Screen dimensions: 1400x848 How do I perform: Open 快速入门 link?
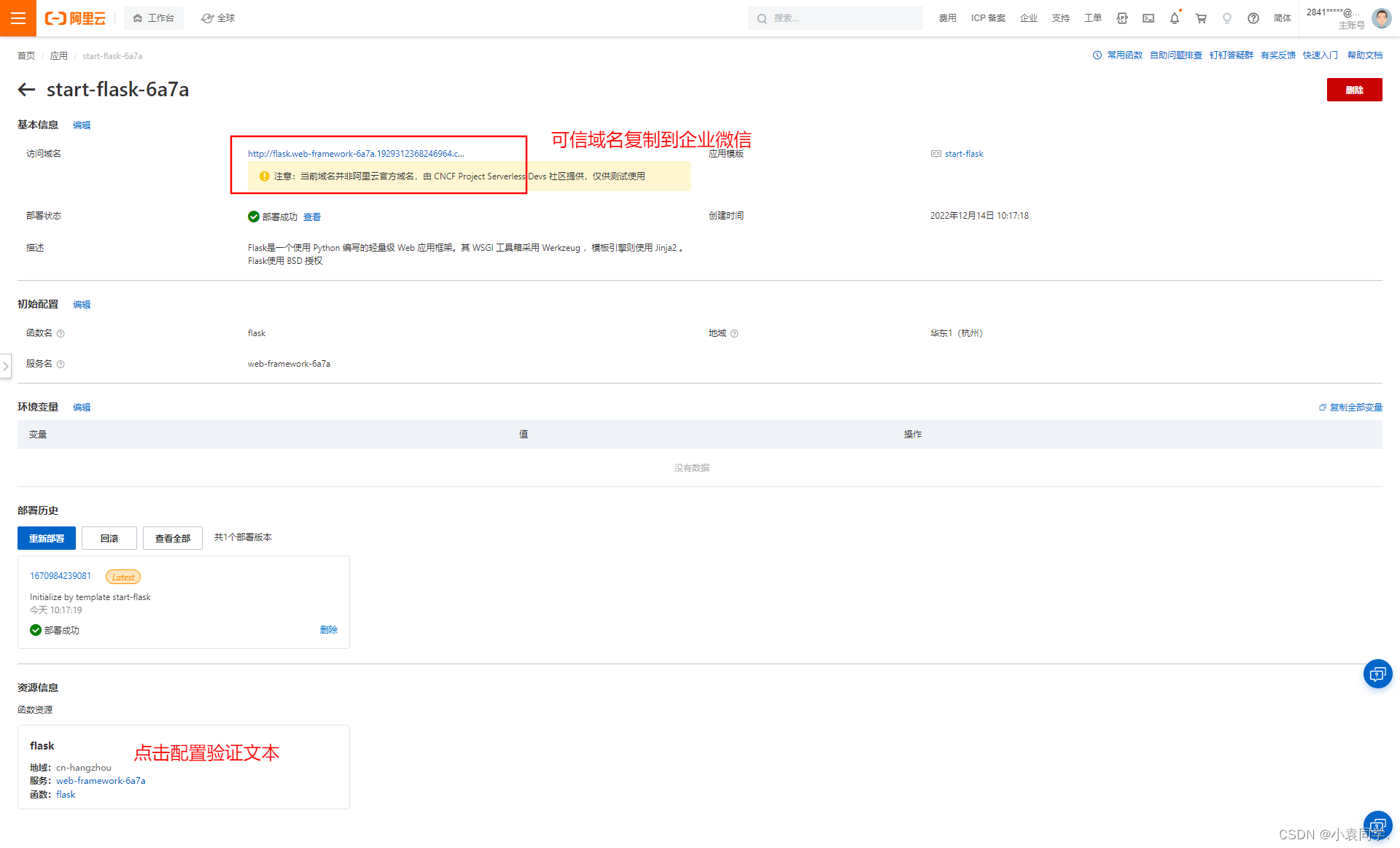coord(1321,55)
